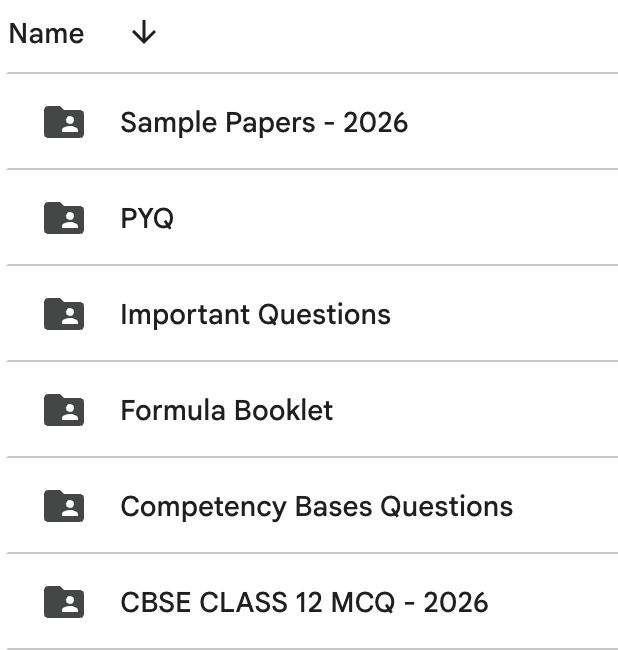Open CBSE CLASS 12 MCQ - 2026 title

tap(304, 602)
